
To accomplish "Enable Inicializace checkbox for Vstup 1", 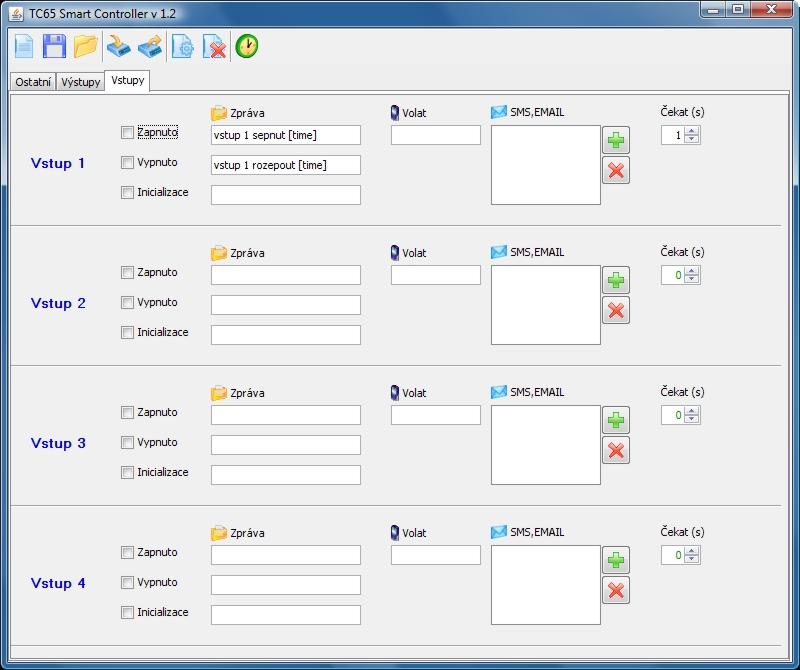I will tap(127, 192).
